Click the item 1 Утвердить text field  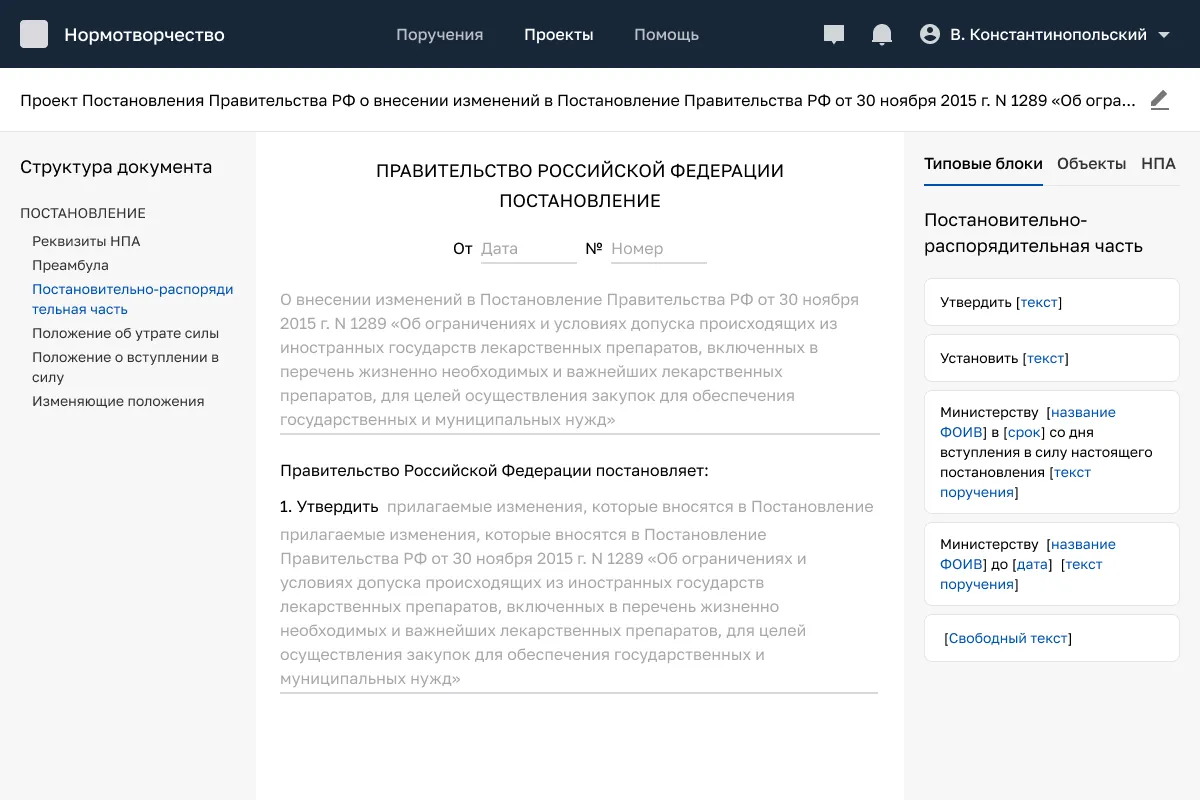(579, 594)
